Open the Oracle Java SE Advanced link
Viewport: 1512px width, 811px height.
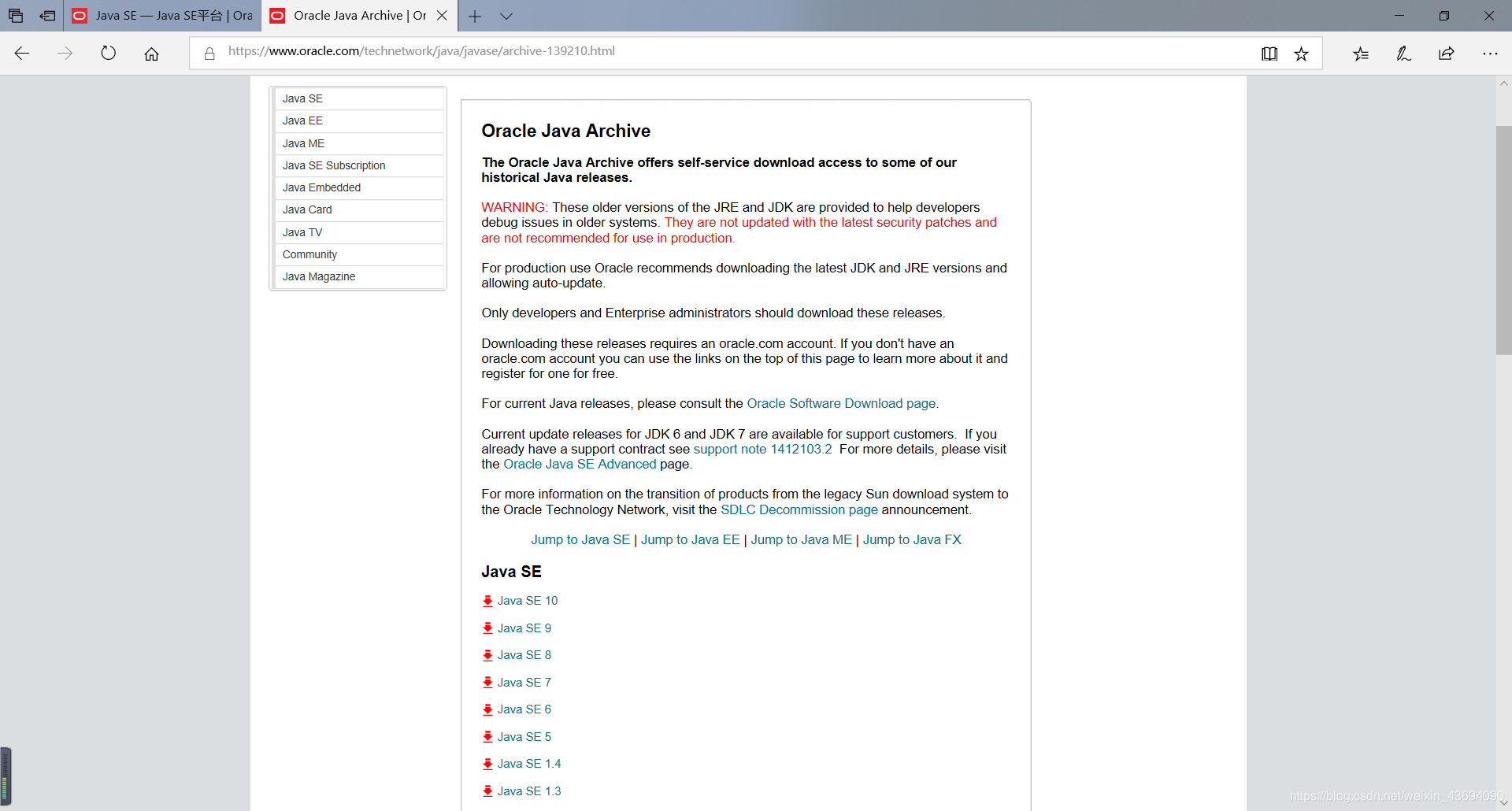580,465
